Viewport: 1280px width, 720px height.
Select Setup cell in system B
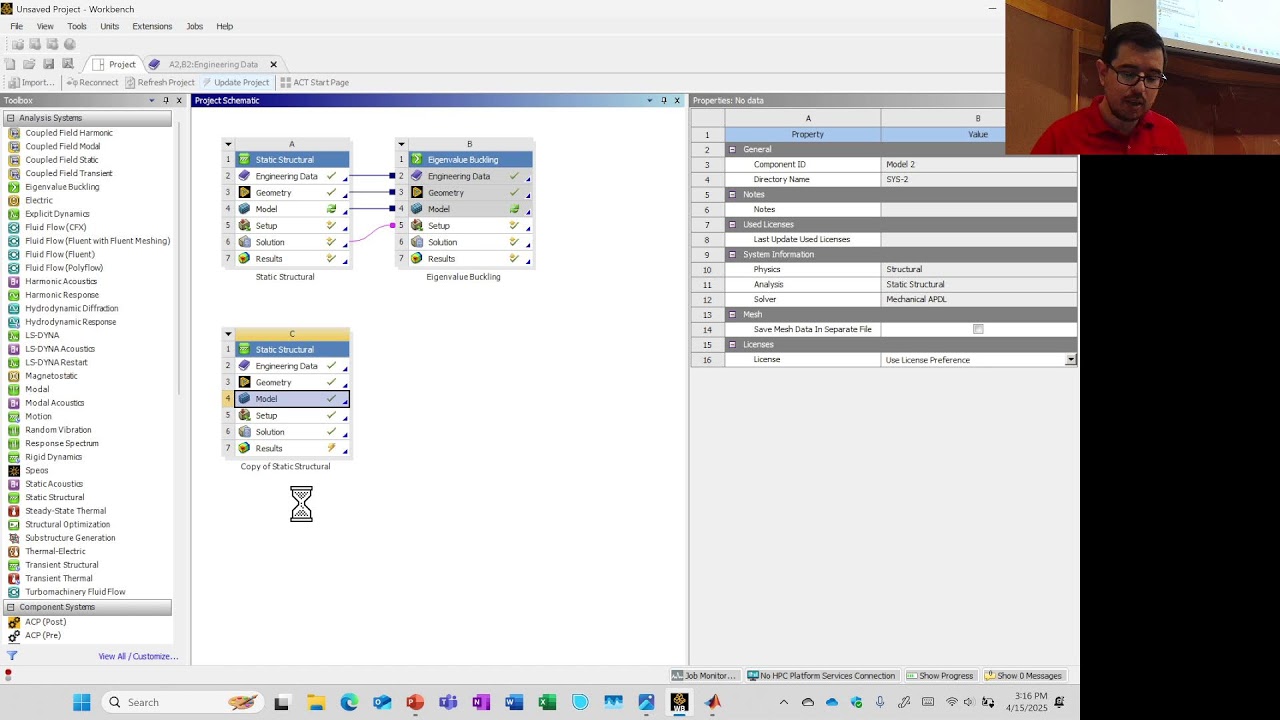(x=470, y=226)
